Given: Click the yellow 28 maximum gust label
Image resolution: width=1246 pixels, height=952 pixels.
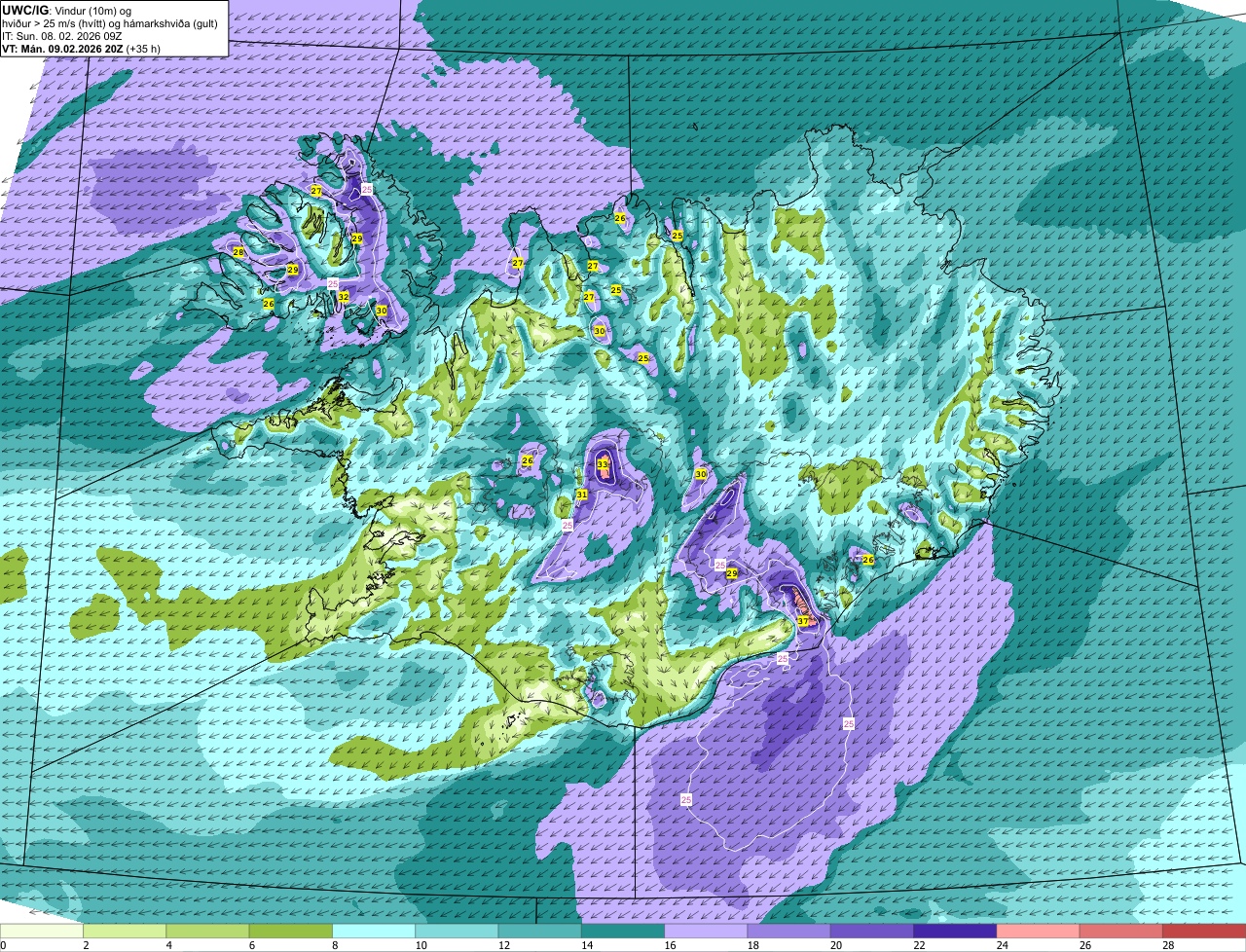Looking at the screenshot, I should [238, 252].
